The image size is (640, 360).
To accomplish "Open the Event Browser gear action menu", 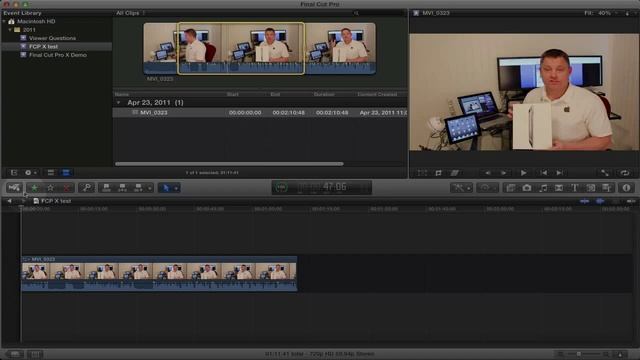I will [x=30, y=173].
